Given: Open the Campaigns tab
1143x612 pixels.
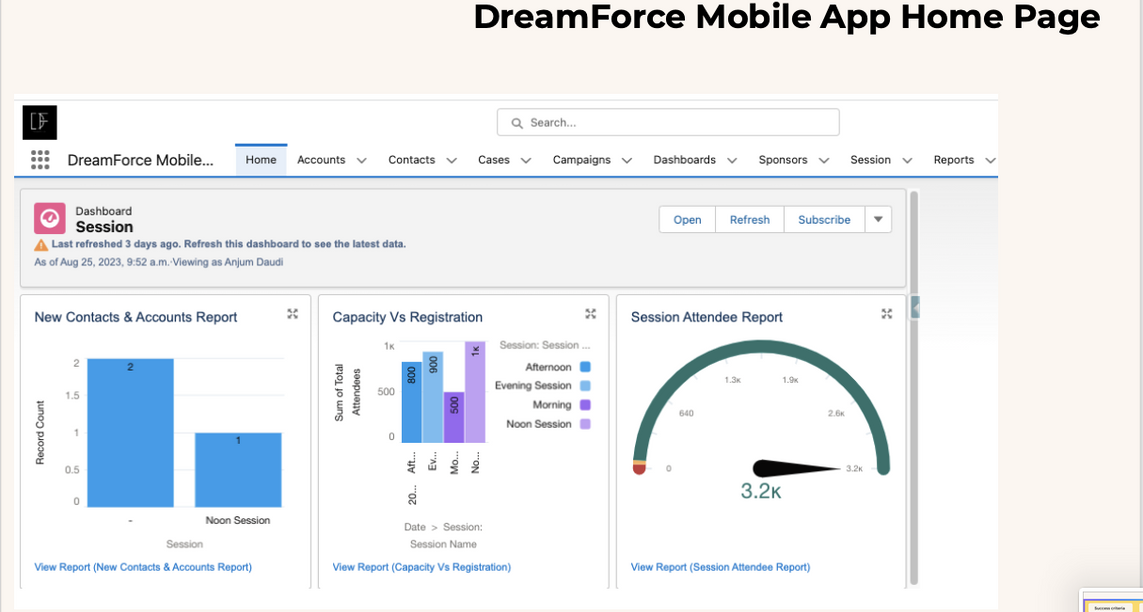Looking at the screenshot, I should point(581,160).
